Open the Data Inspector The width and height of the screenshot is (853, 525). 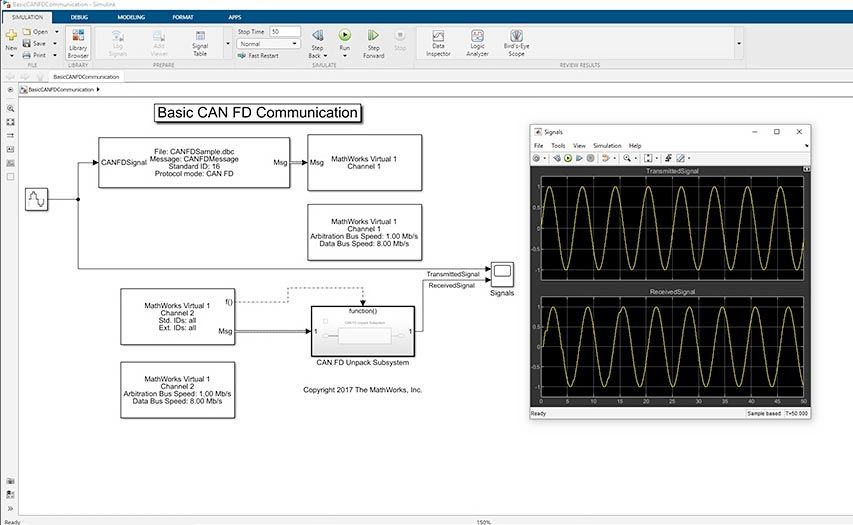(438, 40)
